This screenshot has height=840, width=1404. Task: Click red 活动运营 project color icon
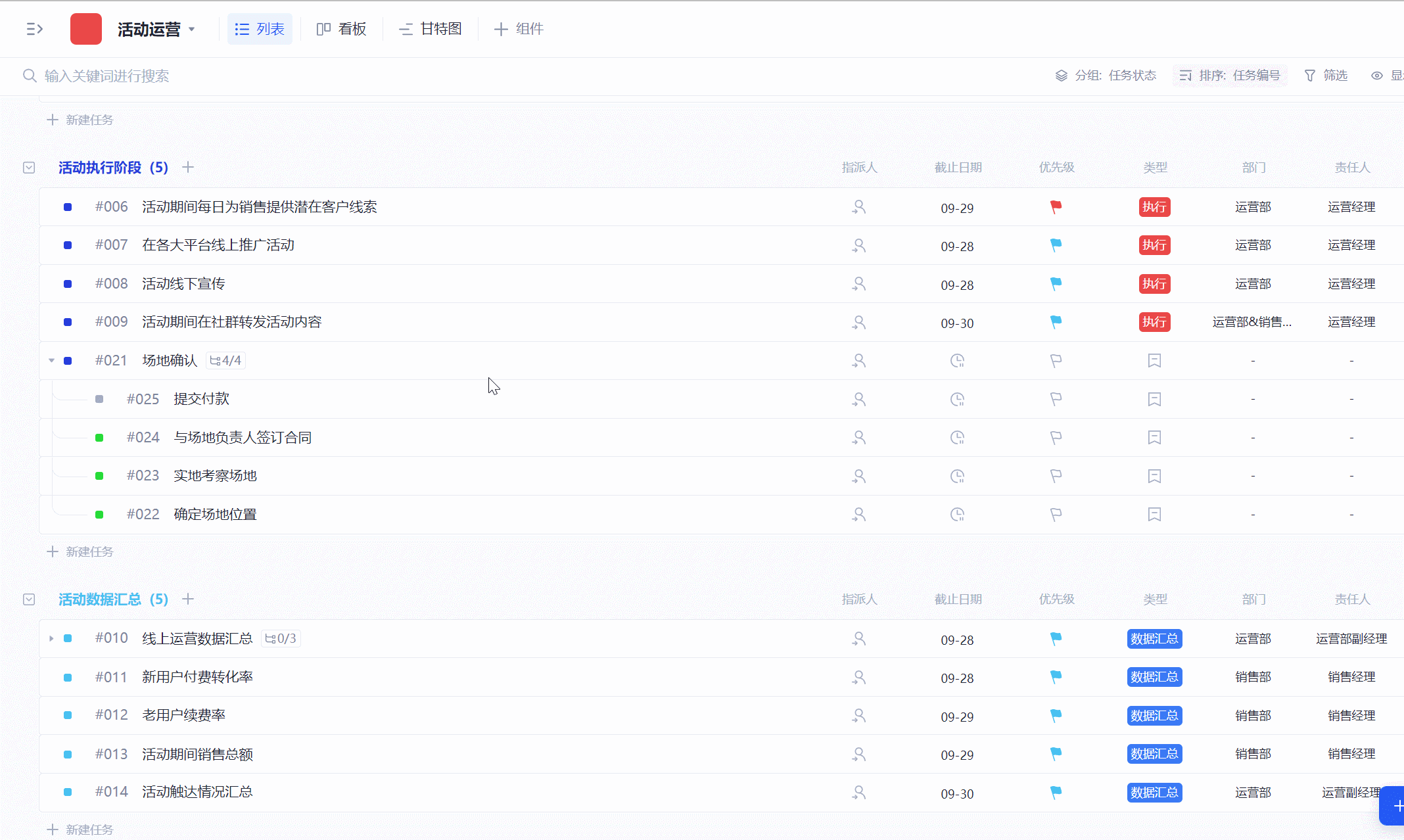click(86, 29)
